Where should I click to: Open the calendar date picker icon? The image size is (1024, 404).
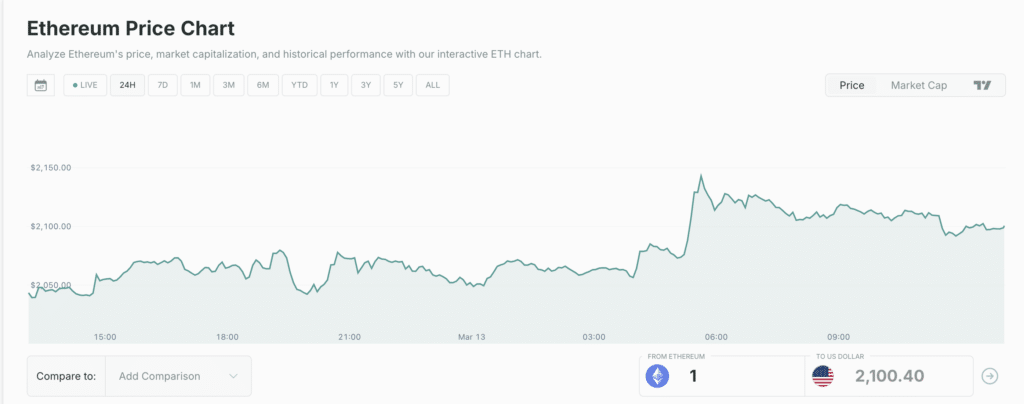tap(41, 85)
